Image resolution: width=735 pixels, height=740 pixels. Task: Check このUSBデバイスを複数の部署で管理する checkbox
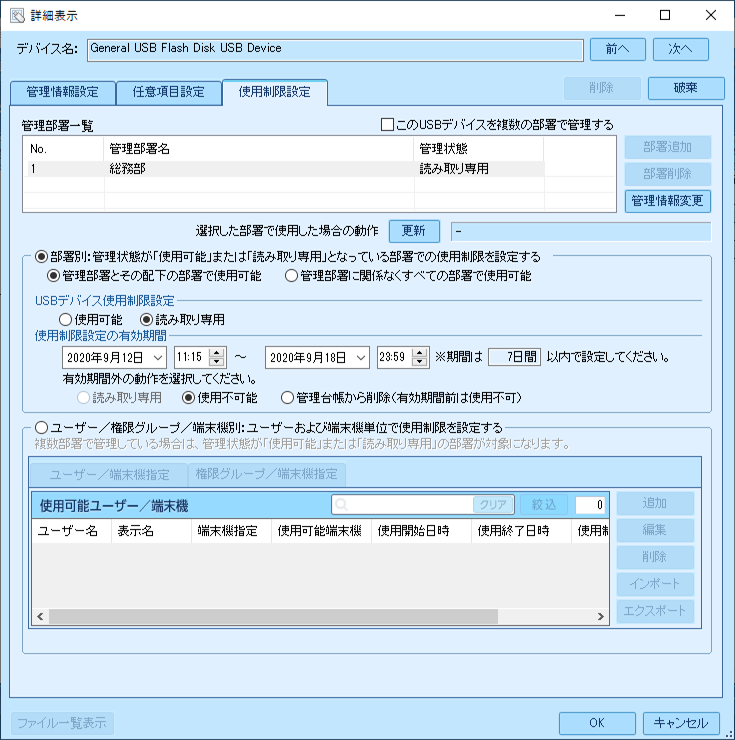pos(387,125)
